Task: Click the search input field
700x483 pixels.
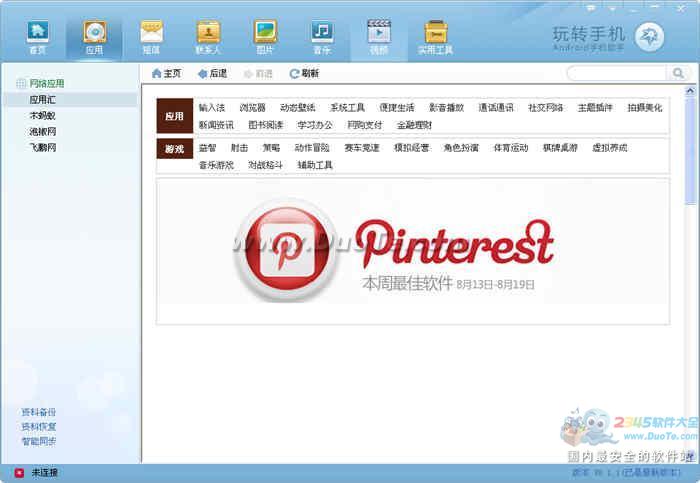Action: click(x=620, y=73)
